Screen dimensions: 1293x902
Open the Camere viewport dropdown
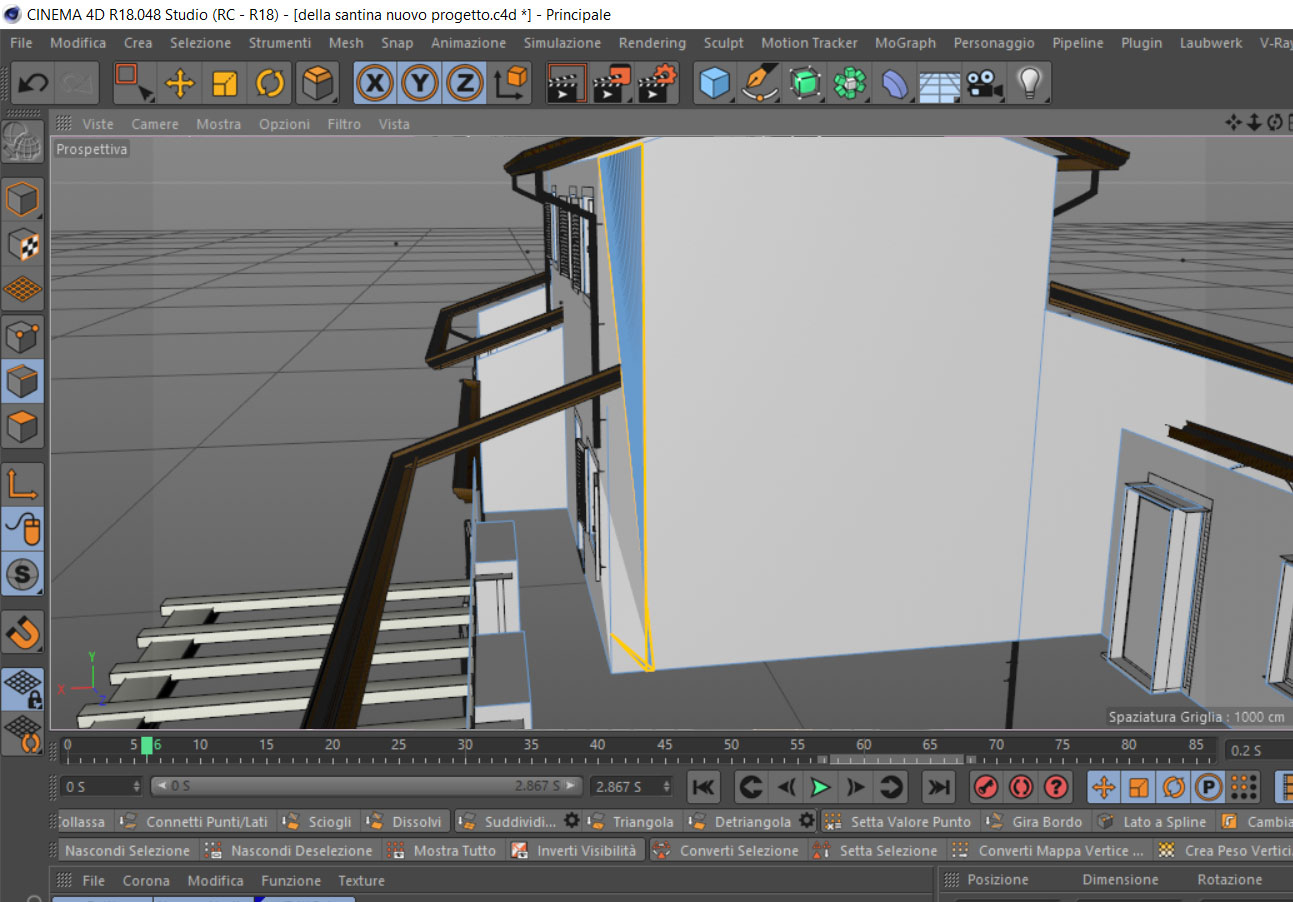[155, 124]
